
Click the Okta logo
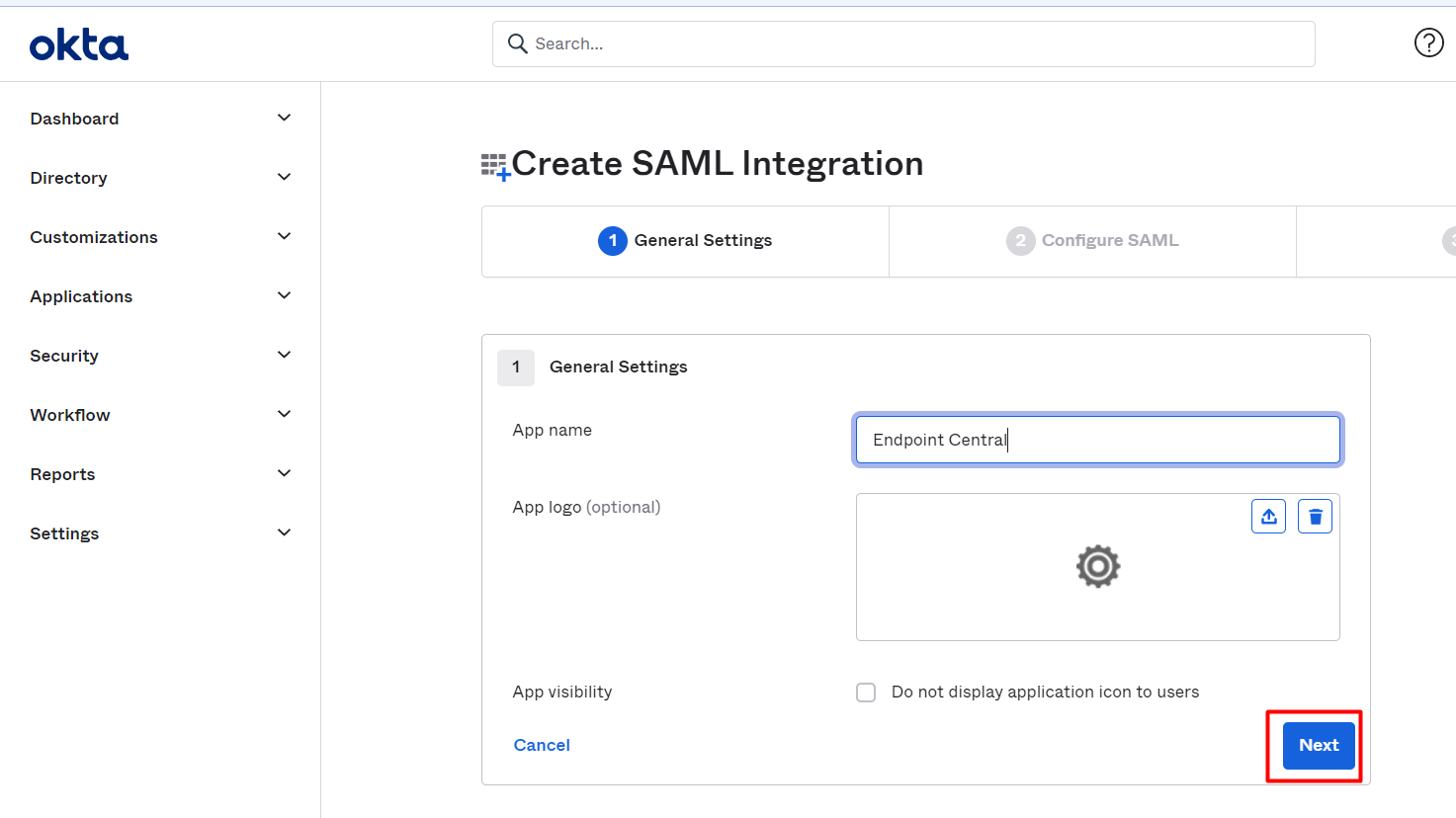[x=79, y=45]
